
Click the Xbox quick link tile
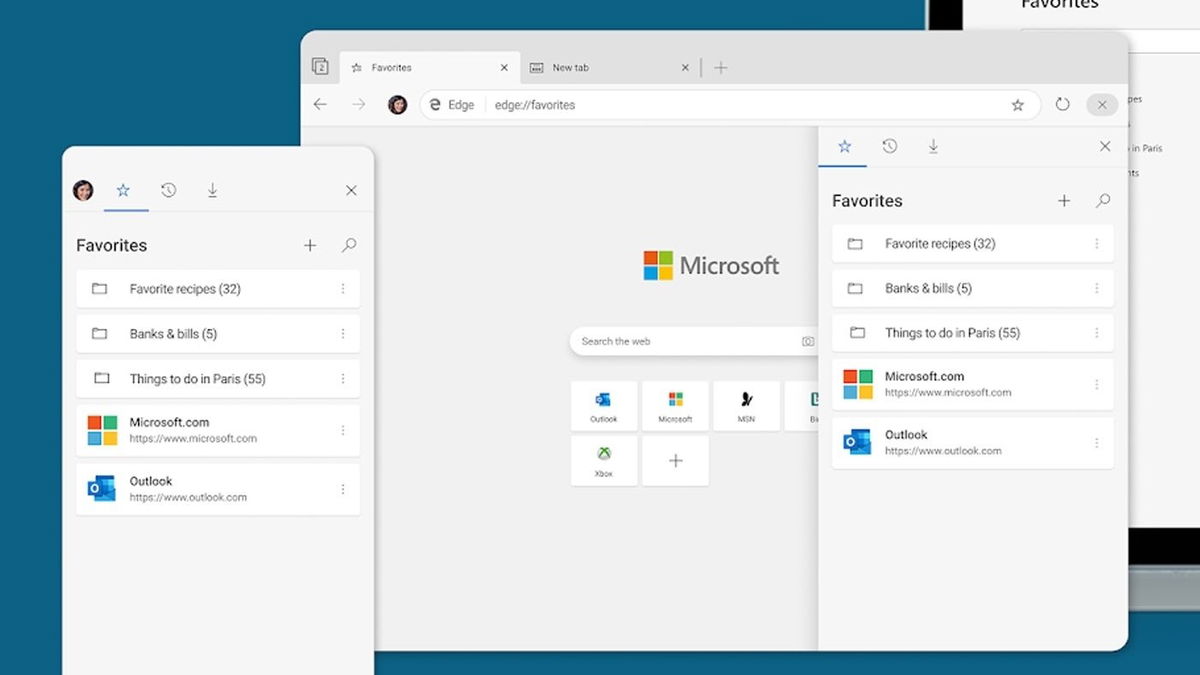[x=604, y=461]
